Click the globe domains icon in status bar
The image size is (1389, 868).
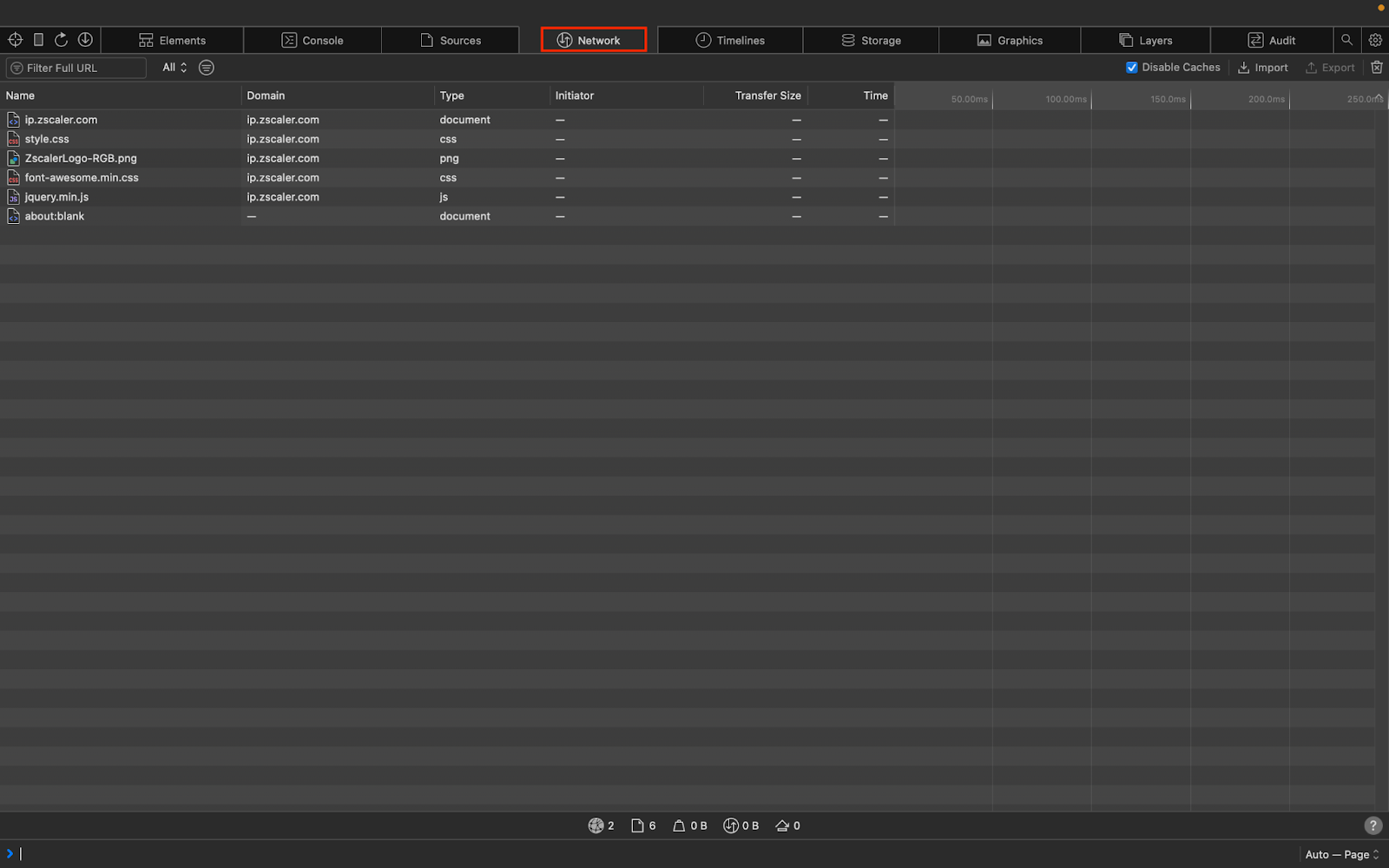click(596, 825)
